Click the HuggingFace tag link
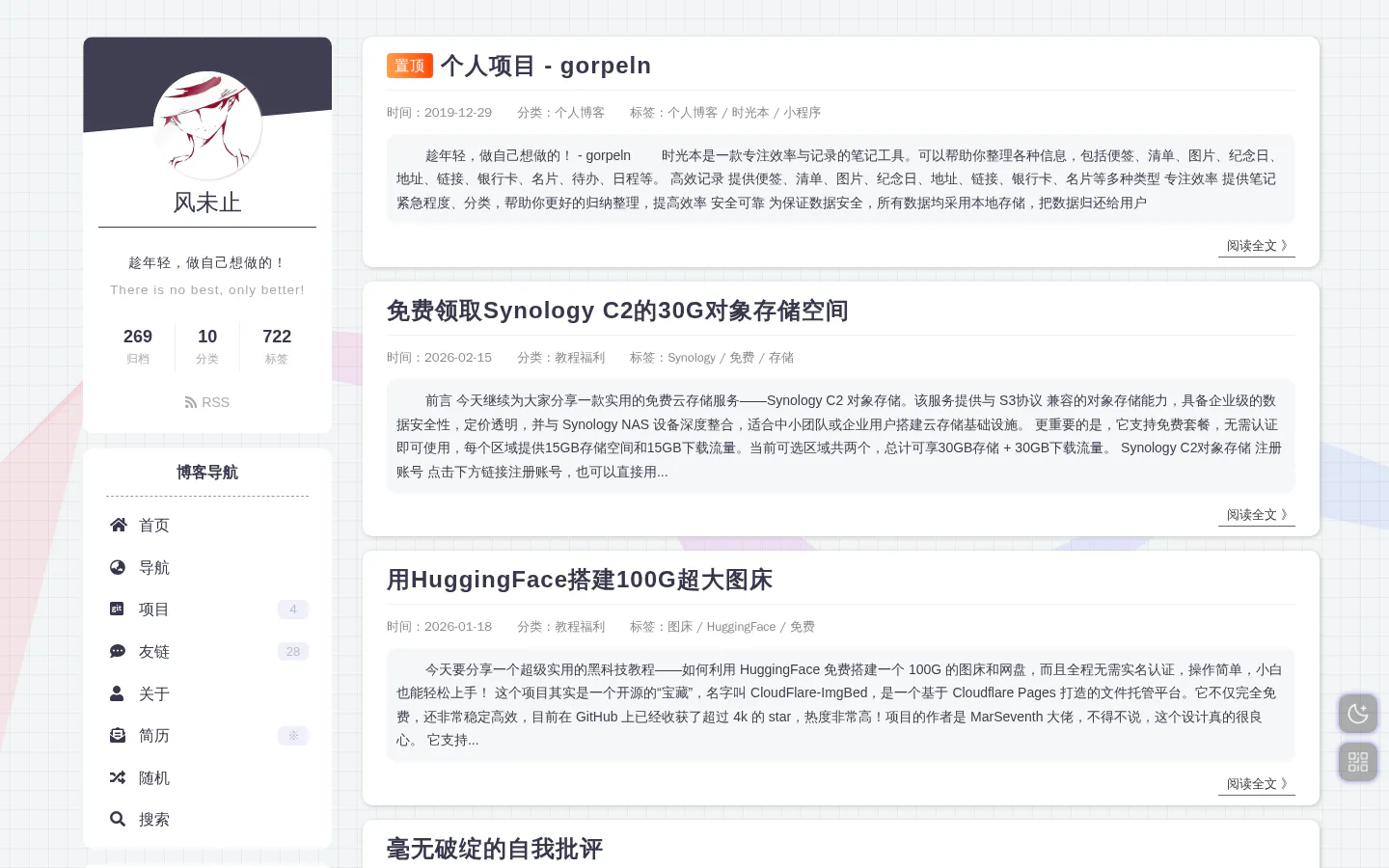The image size is (1389, 868). pos(741,627)
